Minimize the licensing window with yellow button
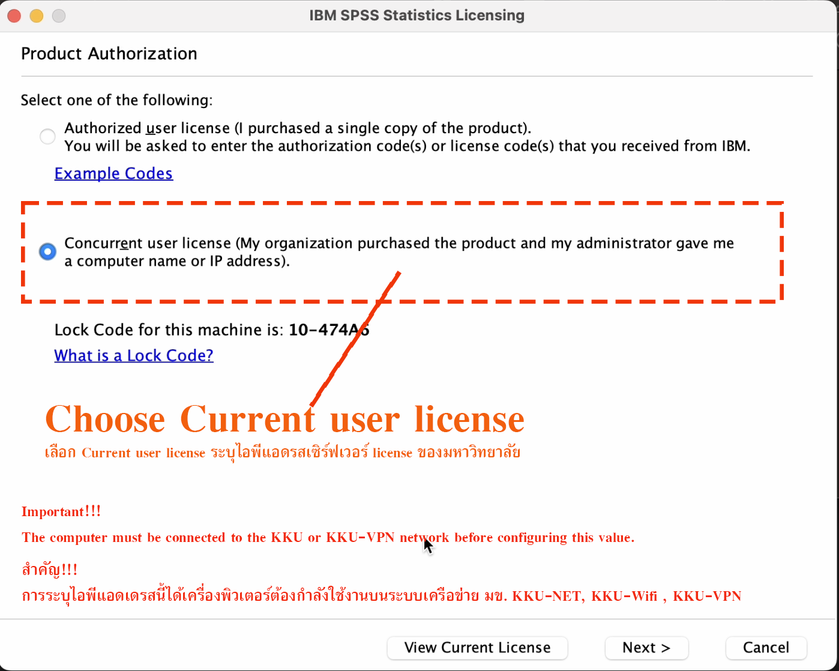The height and width of the screenshot is (671, 839). point(36,16)
